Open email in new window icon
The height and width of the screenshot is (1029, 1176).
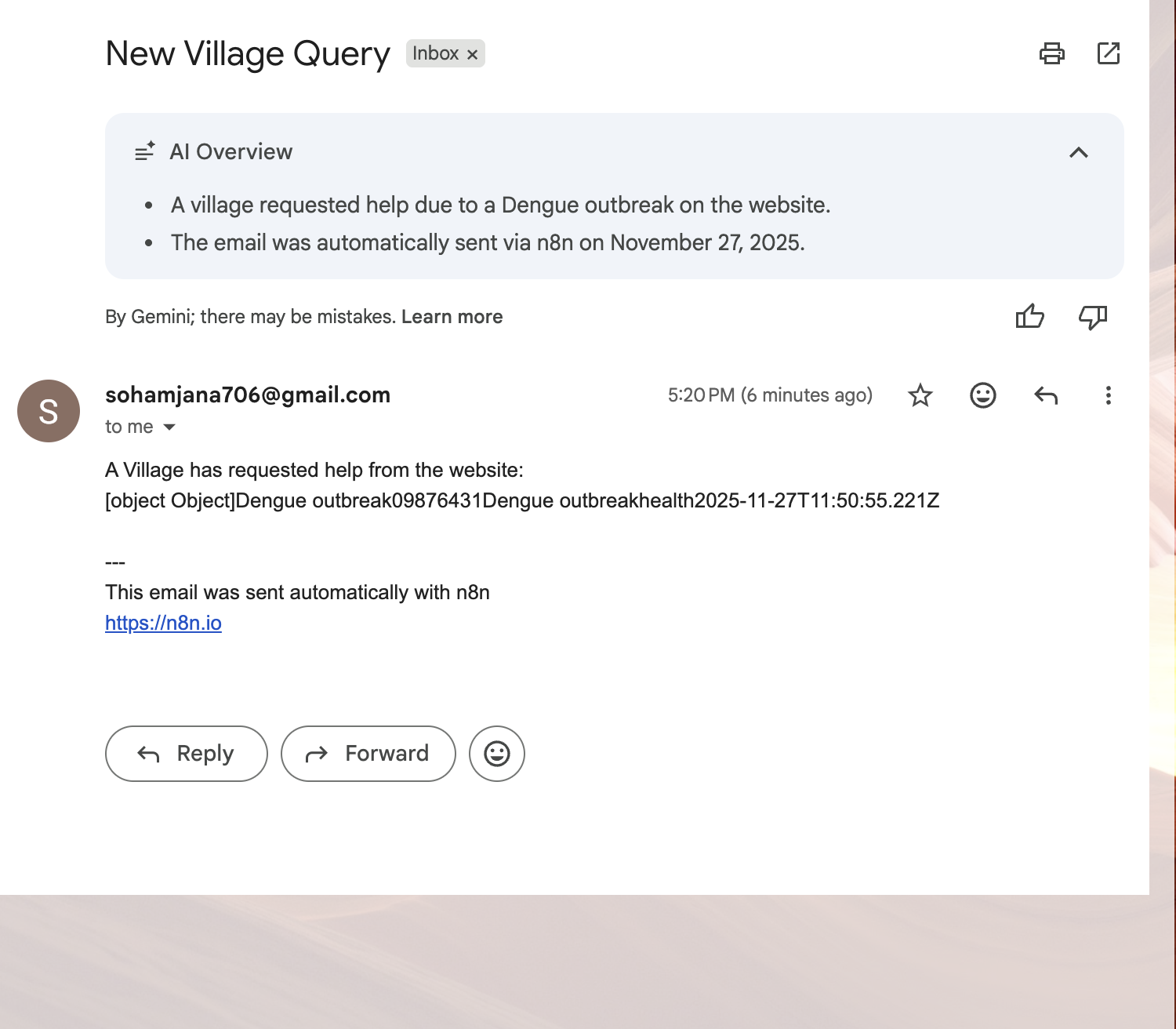pos(1108,53)
